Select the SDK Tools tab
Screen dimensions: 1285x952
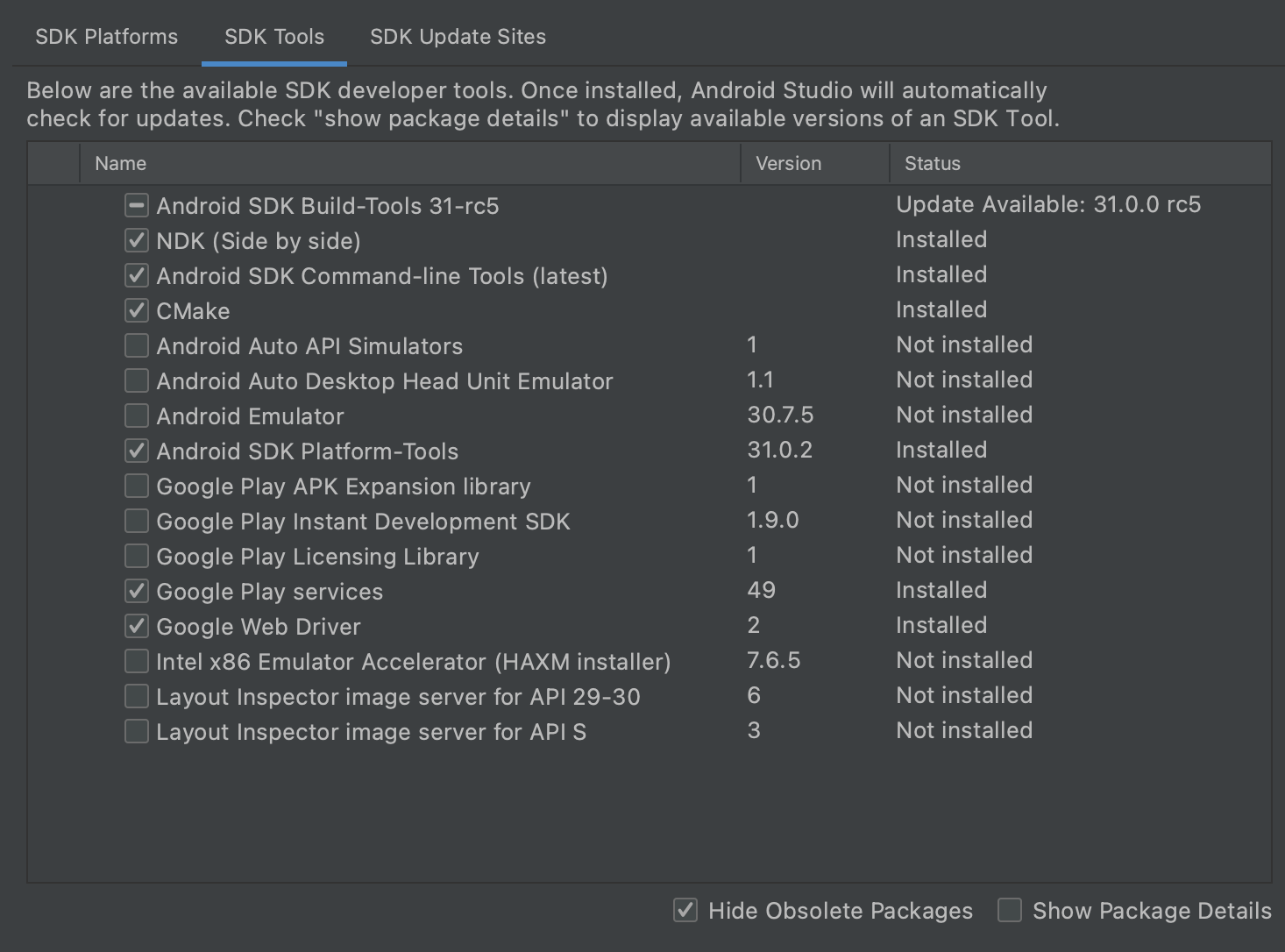tap(273, 37)
